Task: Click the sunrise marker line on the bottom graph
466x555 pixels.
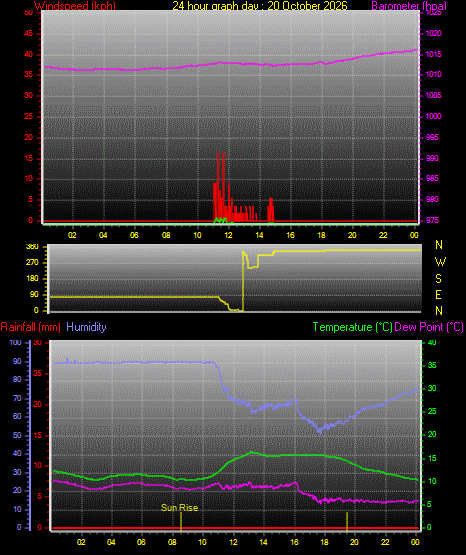Action: click(181, 522)
